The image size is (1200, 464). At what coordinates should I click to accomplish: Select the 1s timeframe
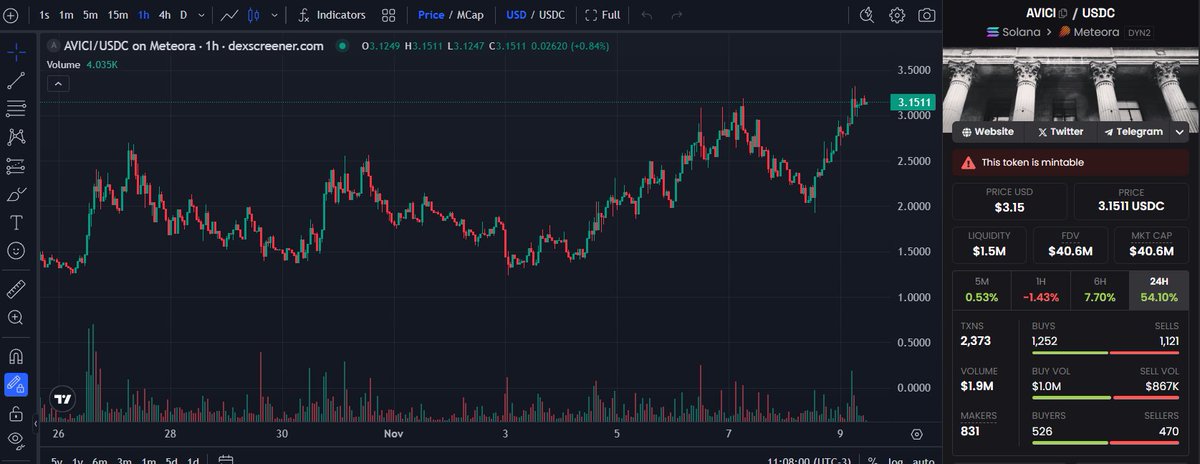pos(44,15)
